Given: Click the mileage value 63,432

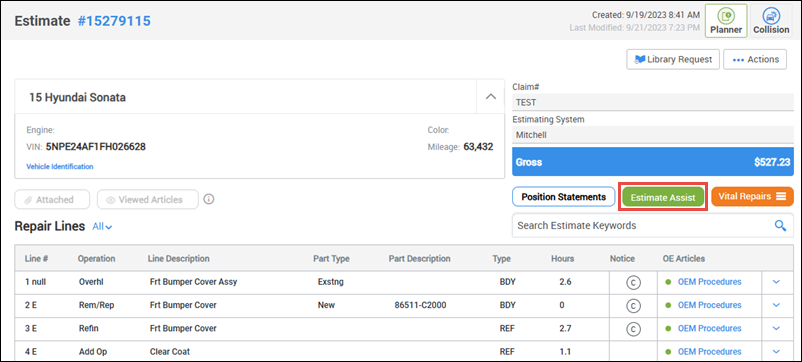Looking at the screenshot, I should [x=478, y=147].
